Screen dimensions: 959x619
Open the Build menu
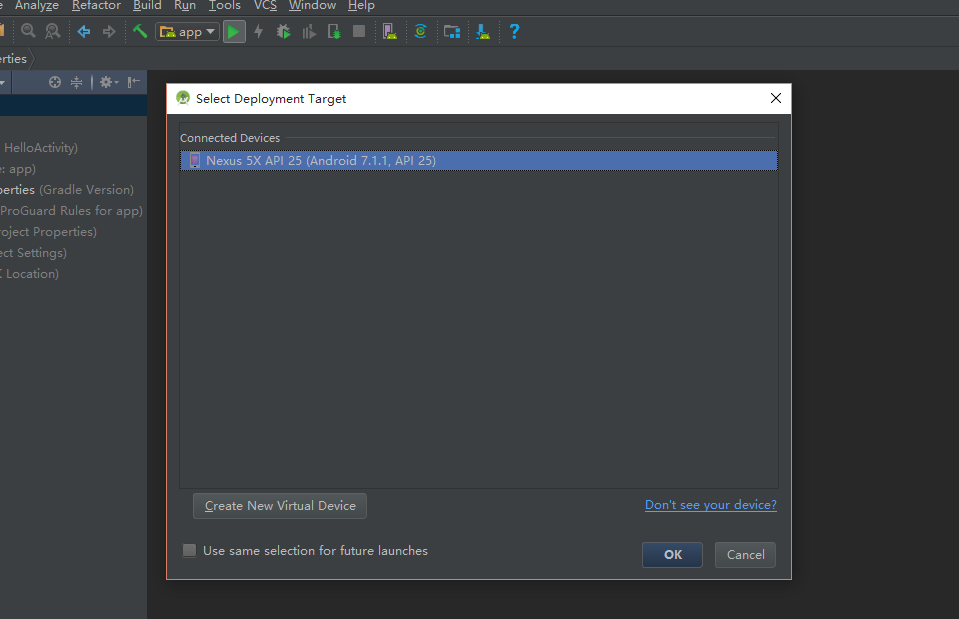pos(147,6)
